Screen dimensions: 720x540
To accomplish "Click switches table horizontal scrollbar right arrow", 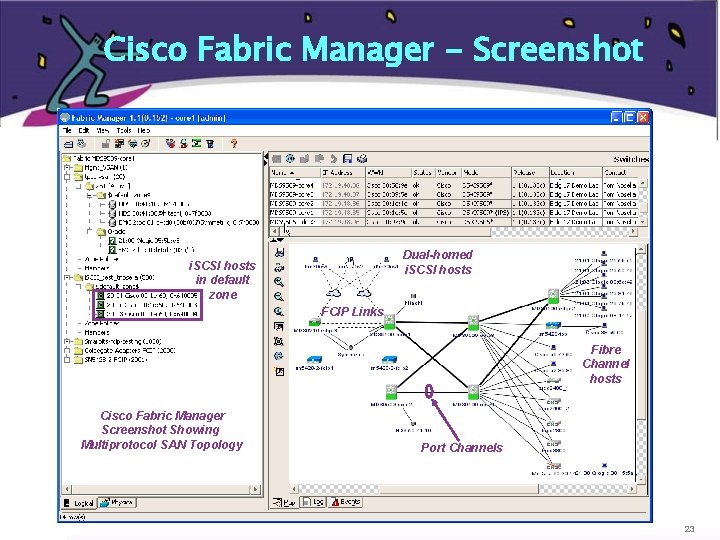I will 634,231.
